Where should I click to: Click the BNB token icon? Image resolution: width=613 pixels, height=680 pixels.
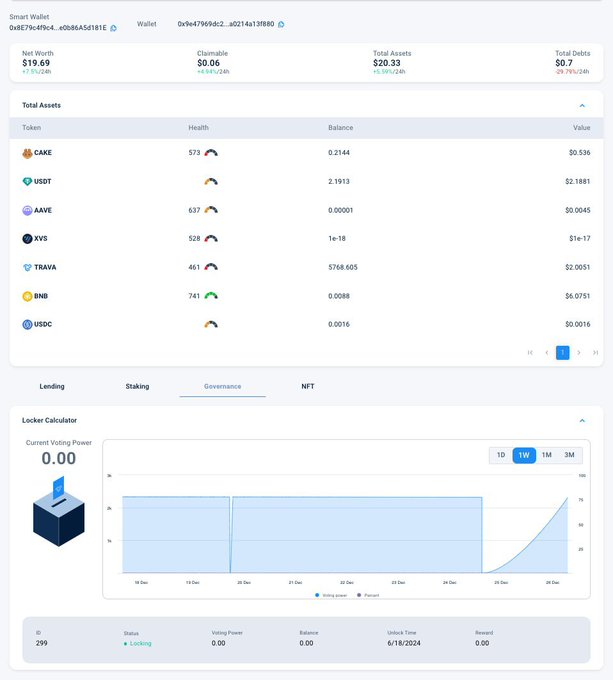pos(27,296)
